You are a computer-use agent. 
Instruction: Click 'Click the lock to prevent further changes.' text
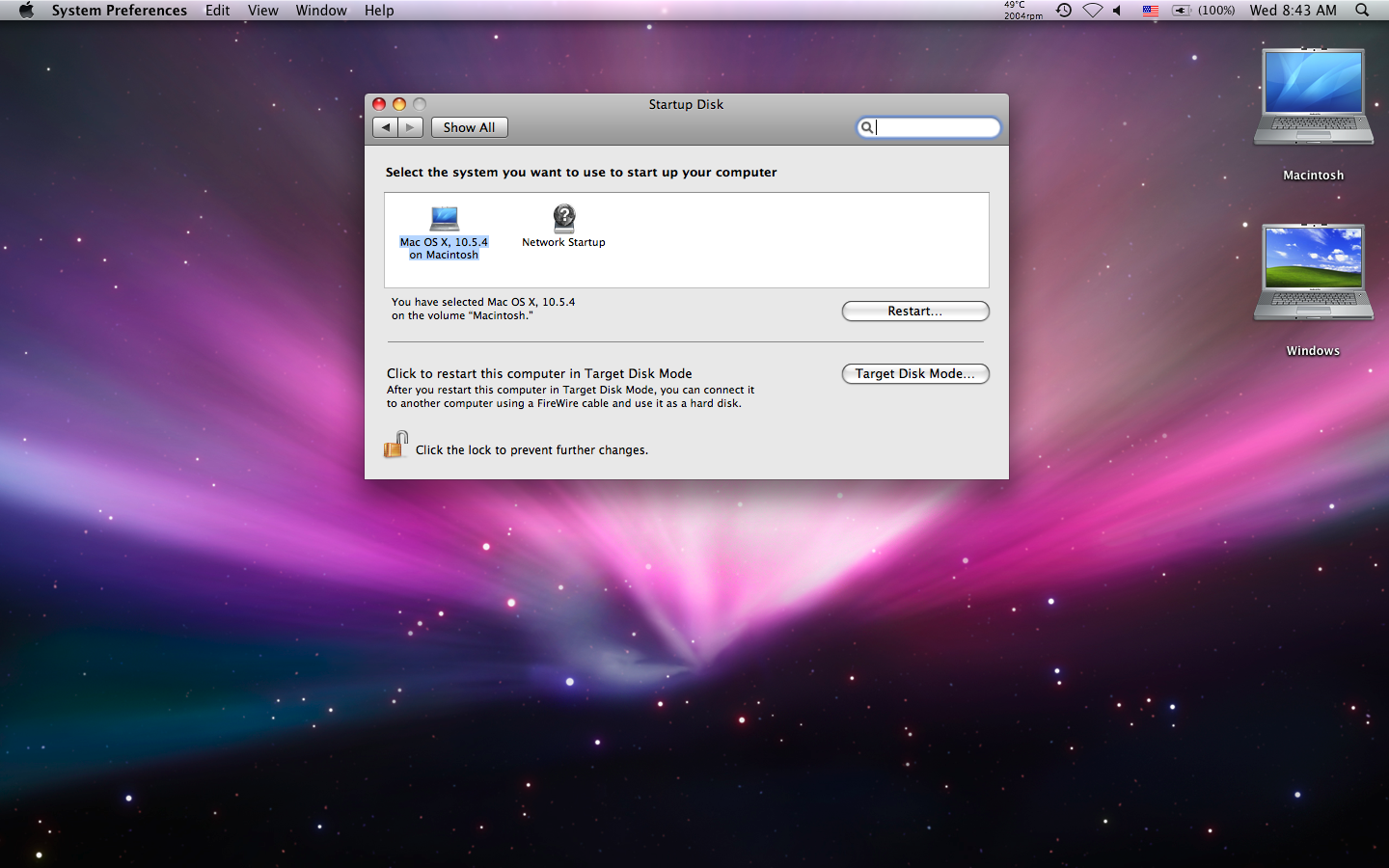[531, 450]
